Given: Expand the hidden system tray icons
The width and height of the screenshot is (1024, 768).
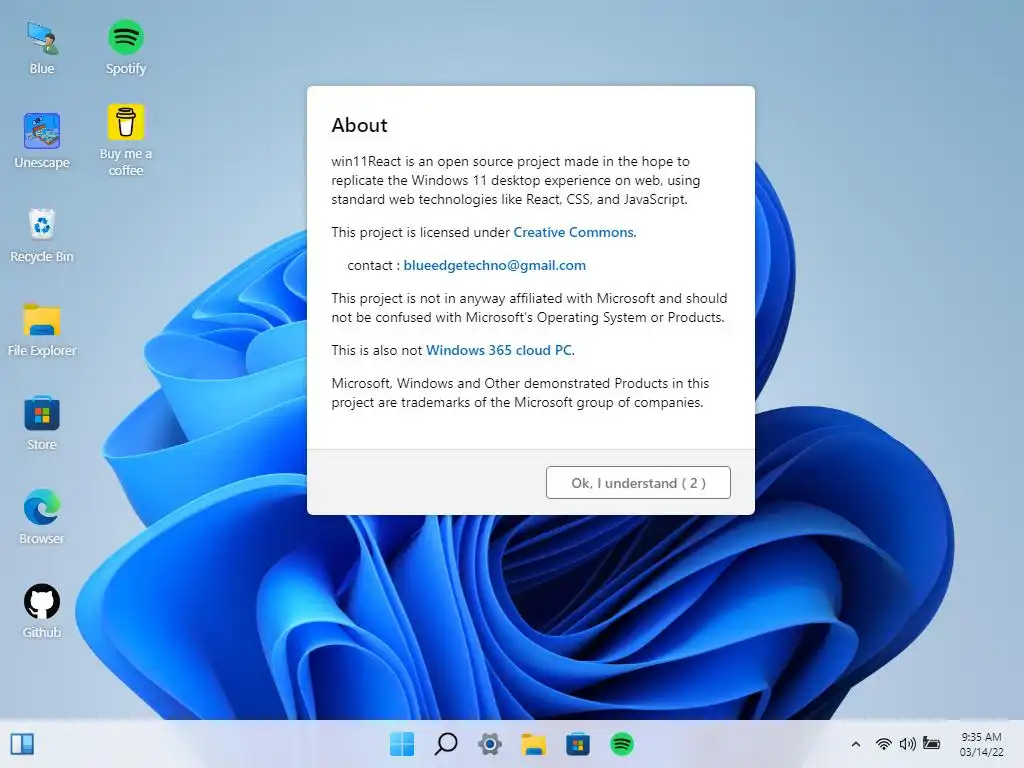Looking at the screenshot, I should [856, 744].
